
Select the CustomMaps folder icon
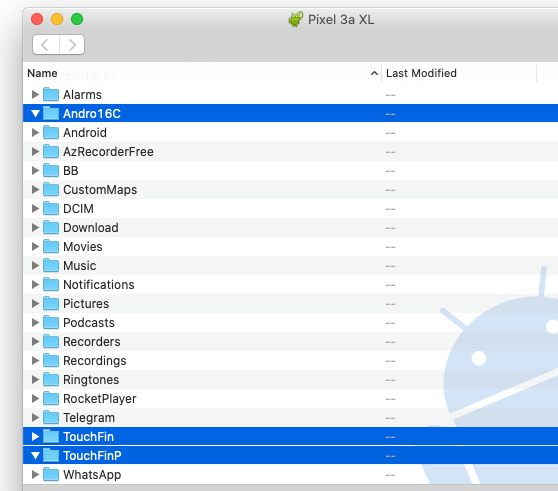point(51,189)
